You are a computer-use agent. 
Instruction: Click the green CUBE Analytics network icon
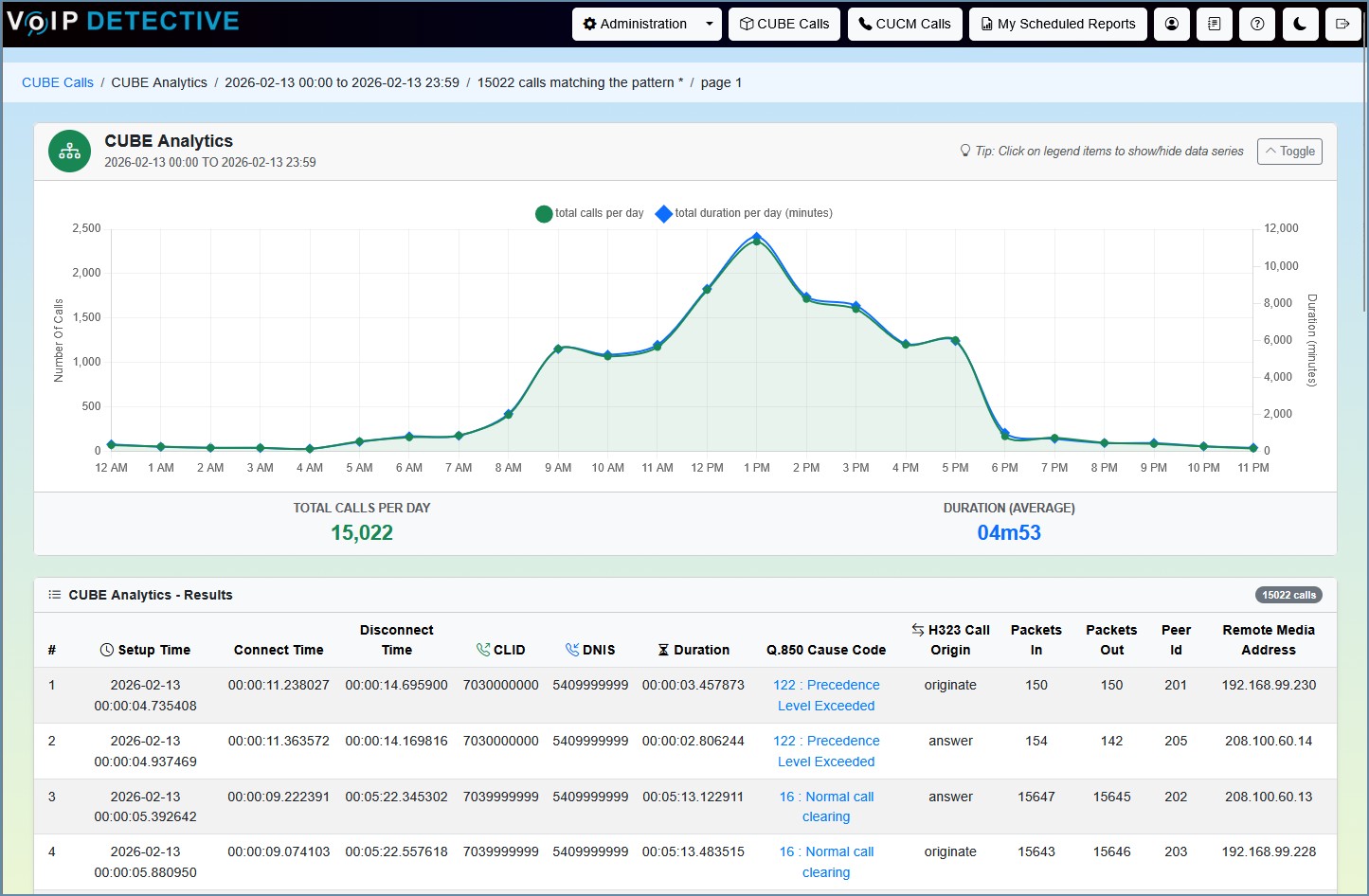69,152
